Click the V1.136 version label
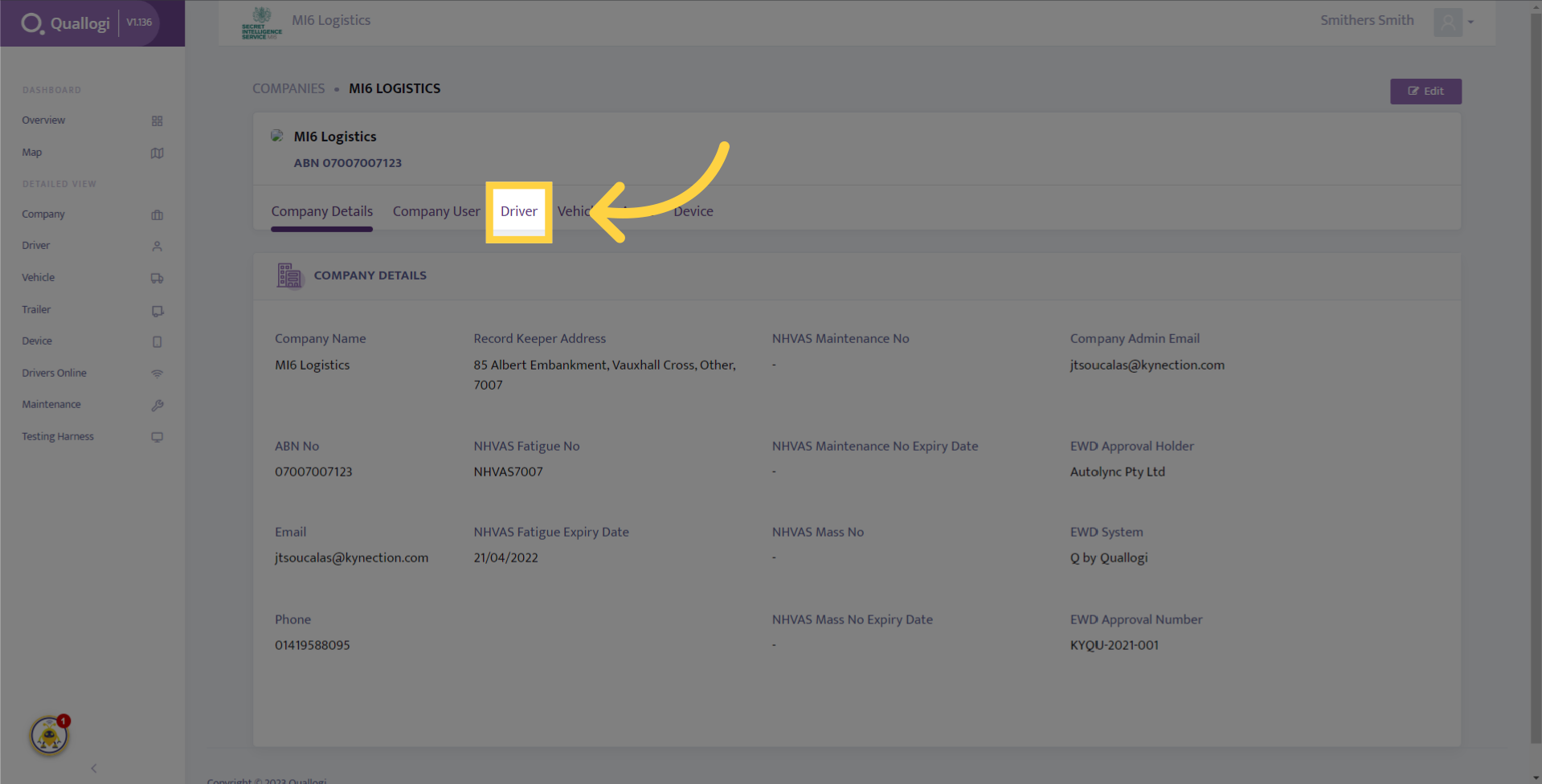This screenshot has height=784, width=1542. coord(139,22)
